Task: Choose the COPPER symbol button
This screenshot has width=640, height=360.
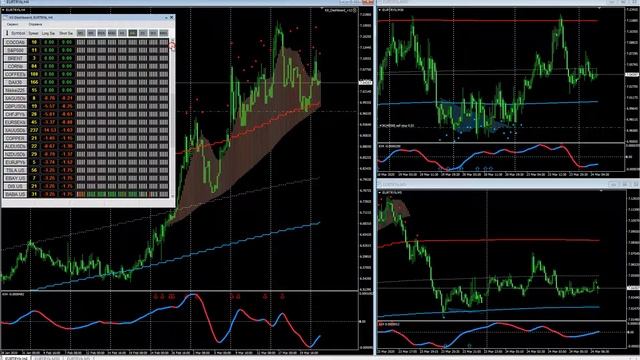Action: 16,138
